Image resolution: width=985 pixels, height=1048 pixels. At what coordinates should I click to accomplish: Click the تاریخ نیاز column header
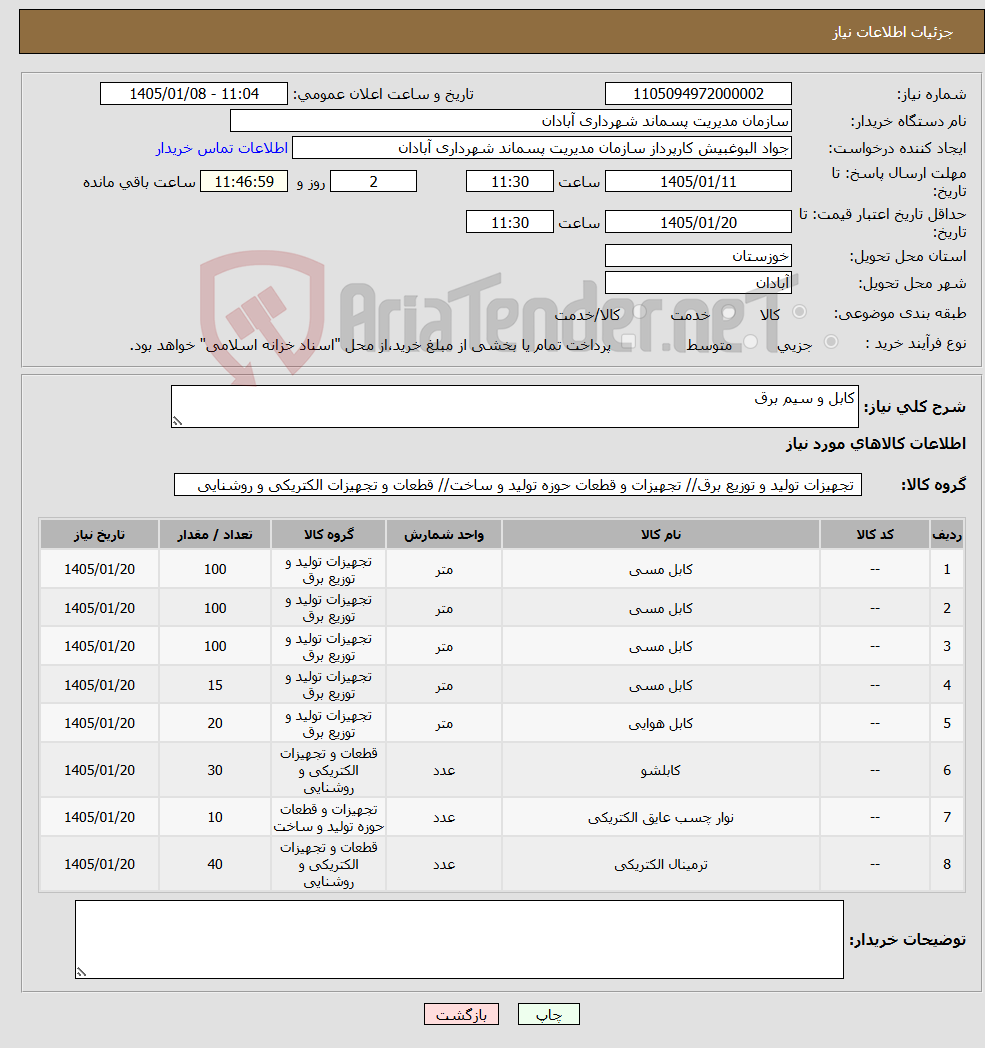point(99,535)
